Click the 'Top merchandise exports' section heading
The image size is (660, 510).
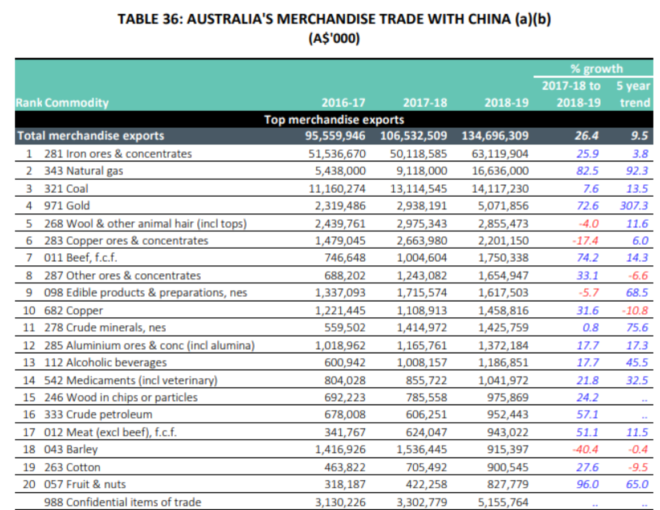tap(334, 120)
